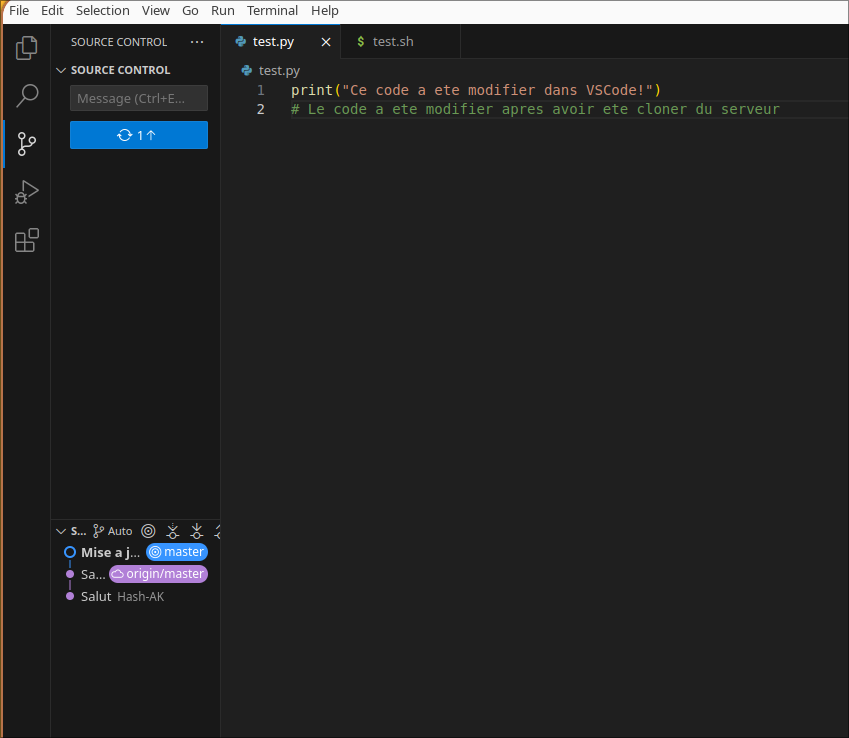Click the Pull icon in graph toolbar
849x738 pixels.
click(197, 531)
